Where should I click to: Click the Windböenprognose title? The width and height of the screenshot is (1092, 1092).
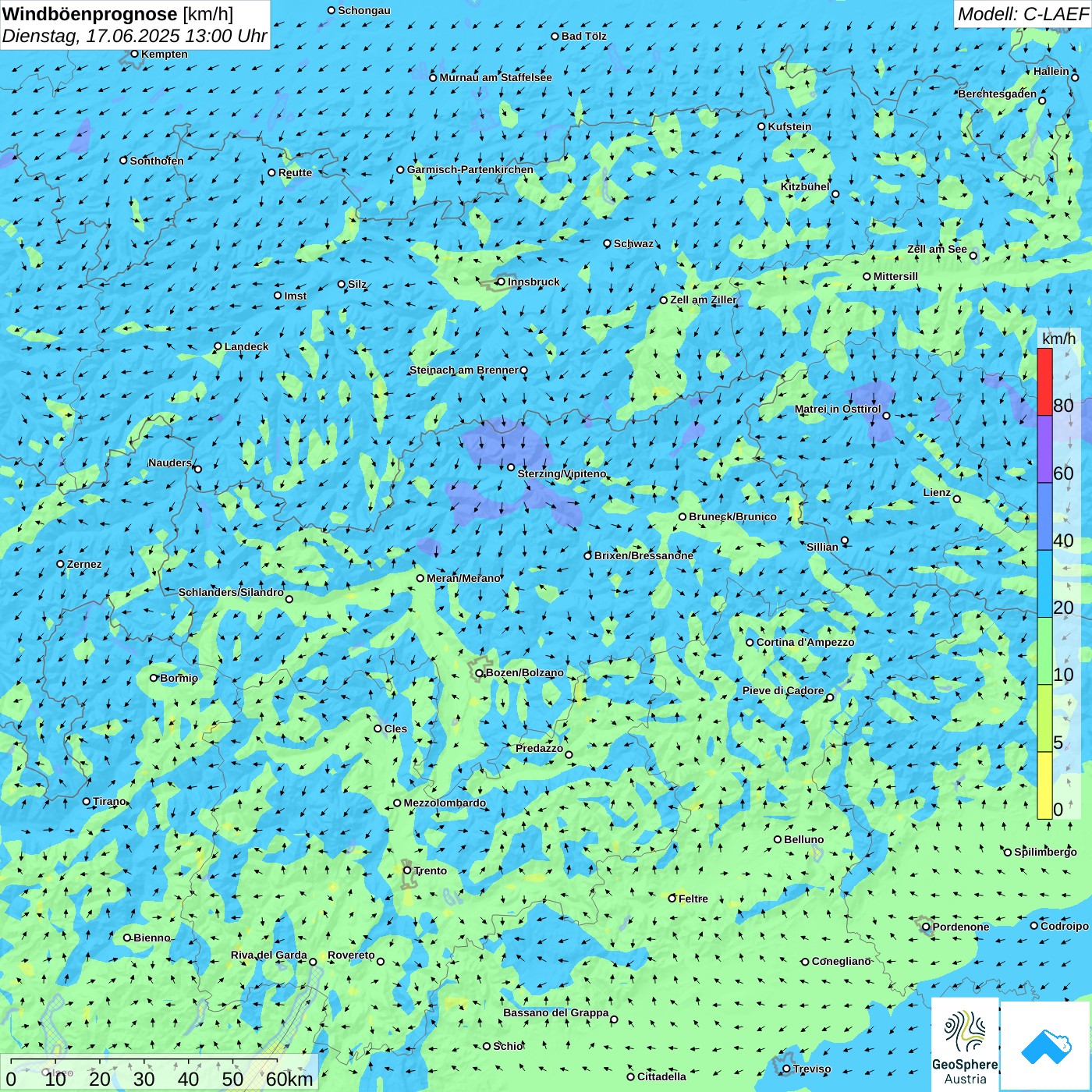point(90,14)
